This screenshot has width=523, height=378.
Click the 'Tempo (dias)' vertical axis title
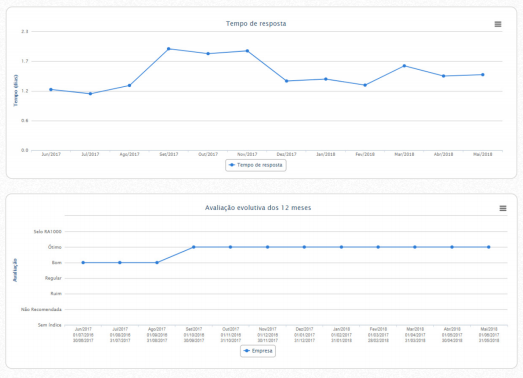pyautogui.click(x=15, y=90)
